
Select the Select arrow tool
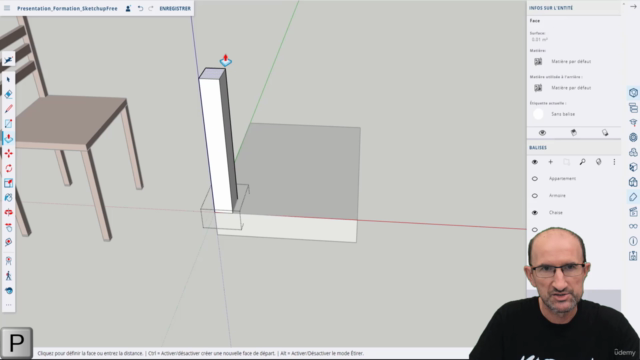click(x=9, y=80)
